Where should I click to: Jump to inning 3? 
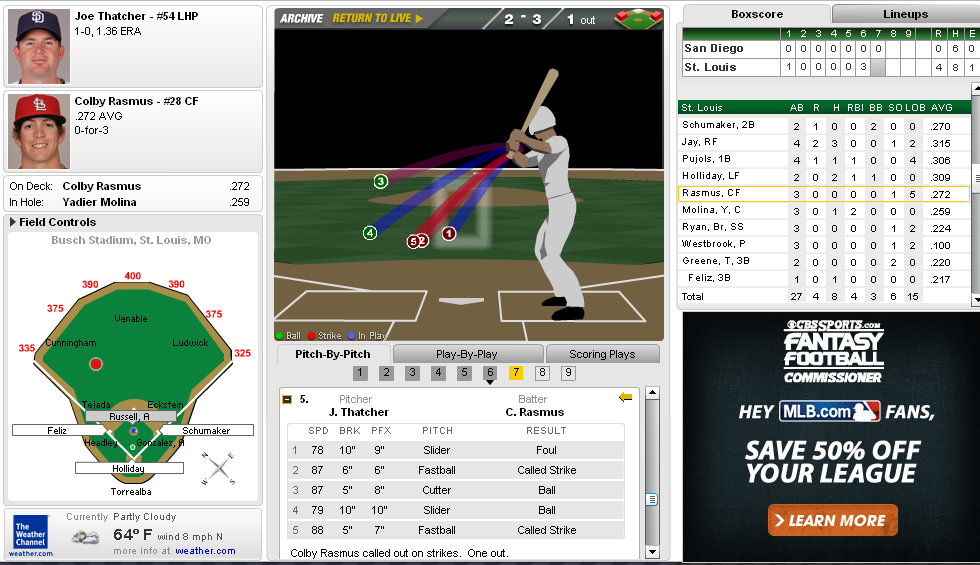point(412,373)
